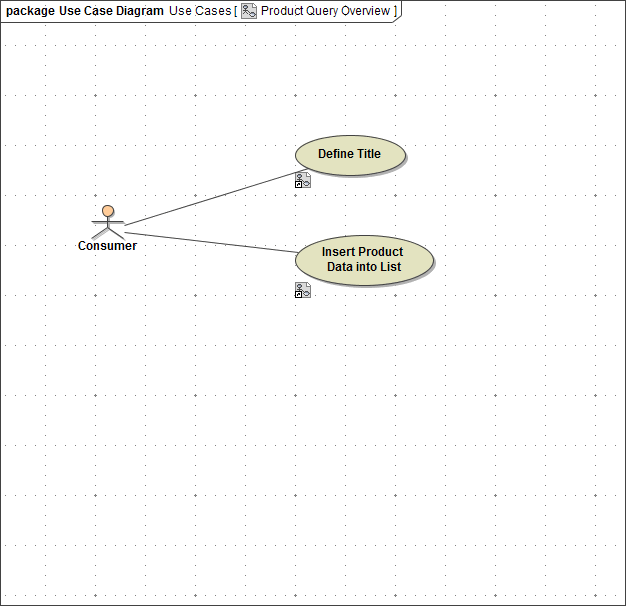The height and width of the screenshot is (606, 626).
Task: Select the association line to Define Title
Action: [x=210, y=197]
